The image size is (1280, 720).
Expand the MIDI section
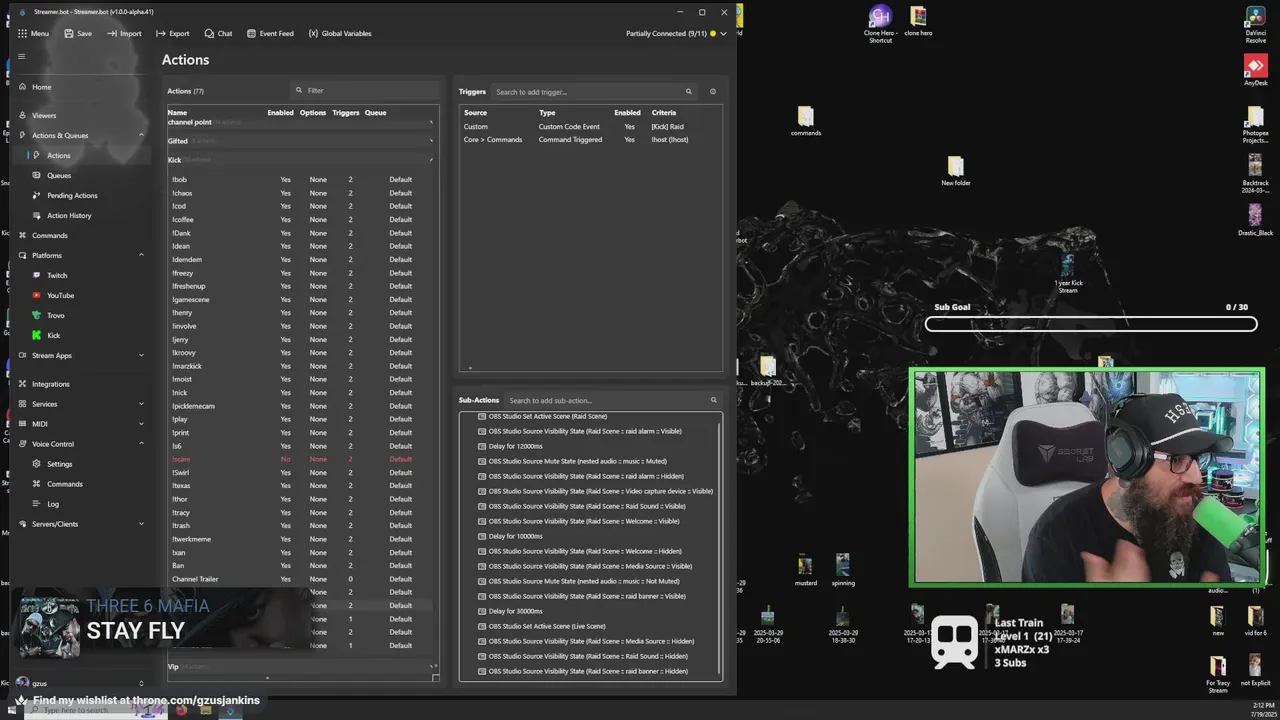click(141, 424)
